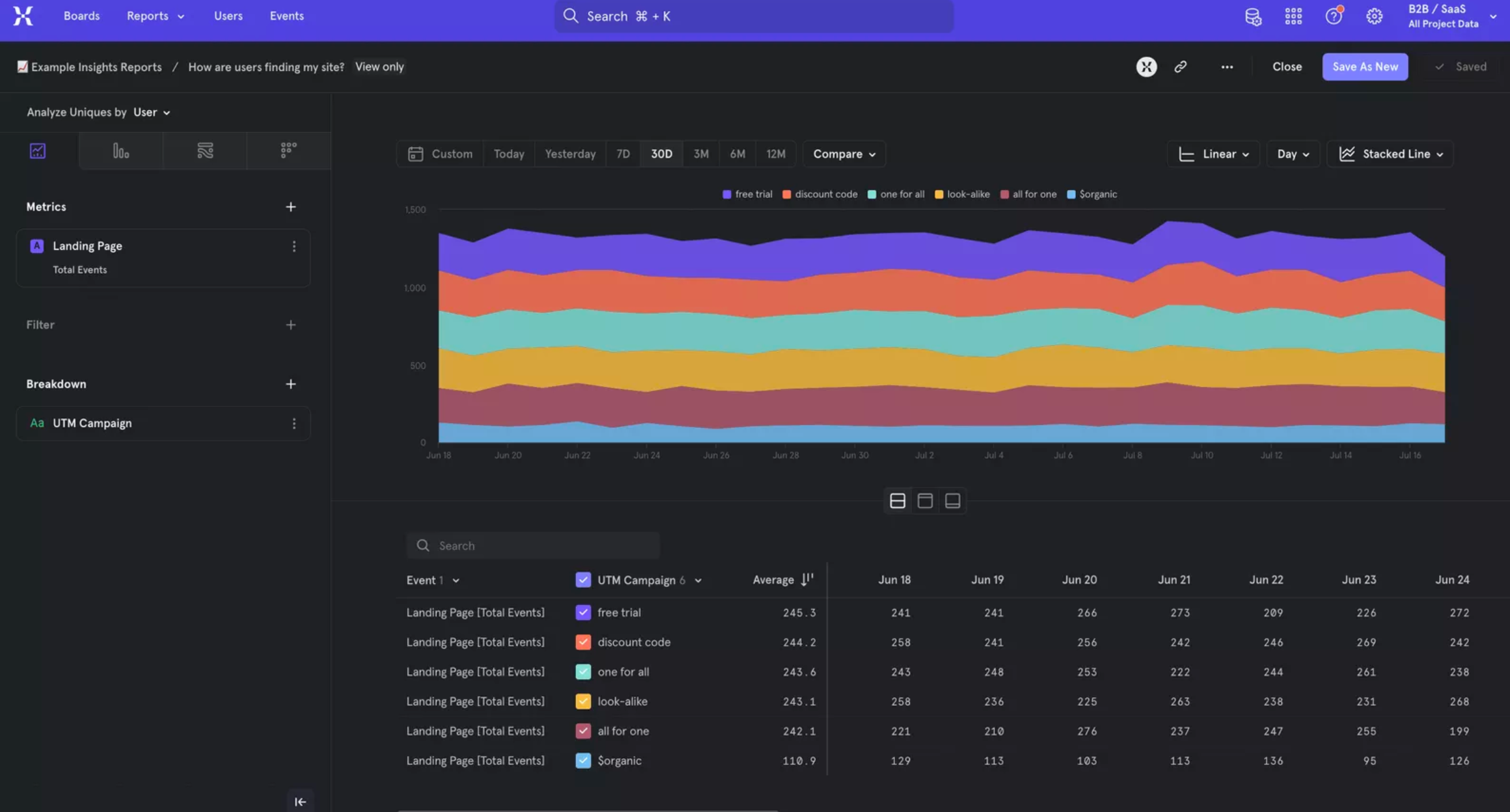Open Example Insights Reports breadcrumb link
This screenshot has height=812, width=1510.
(x=96, y=66)
